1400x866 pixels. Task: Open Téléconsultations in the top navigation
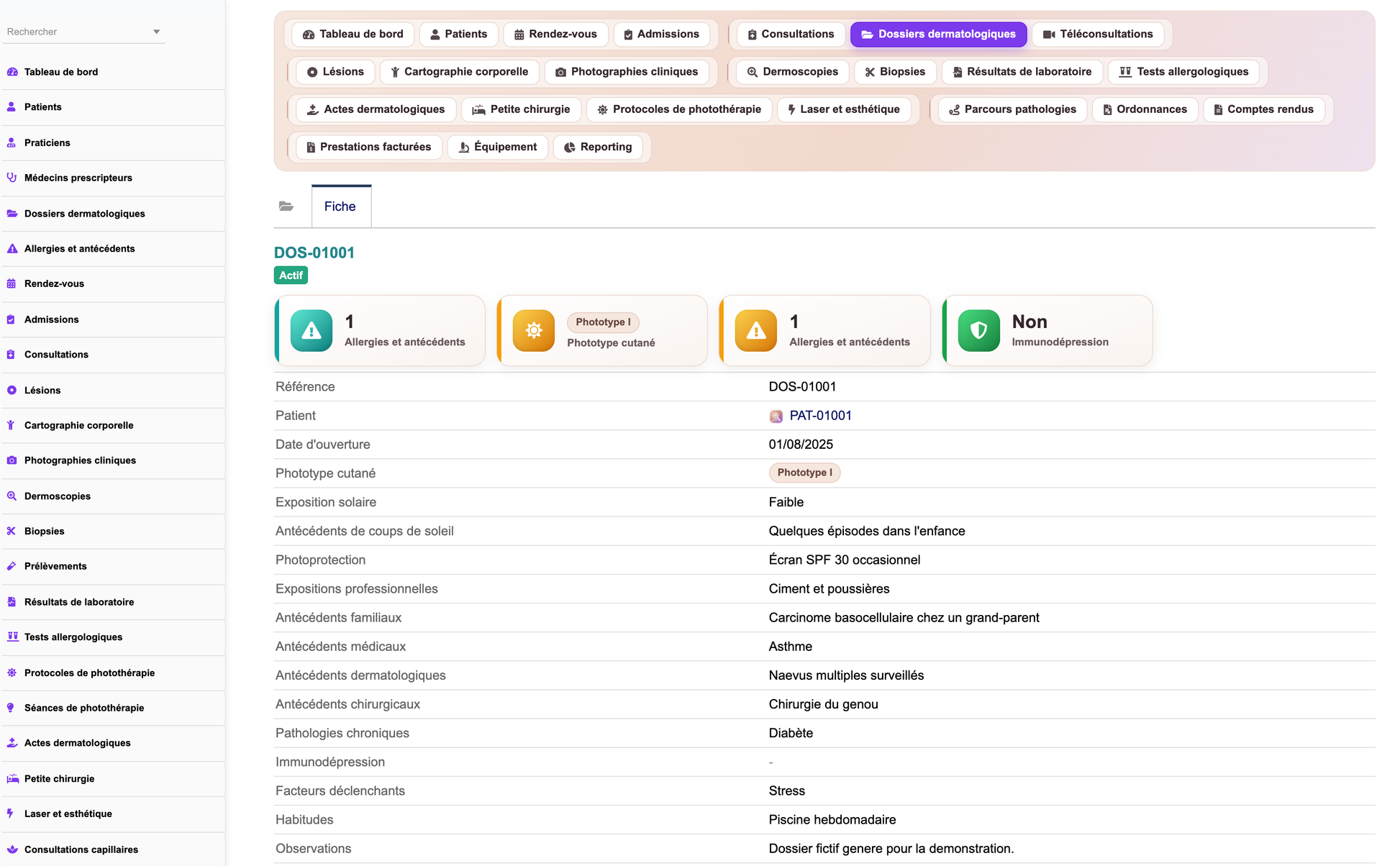(1098, 34)
